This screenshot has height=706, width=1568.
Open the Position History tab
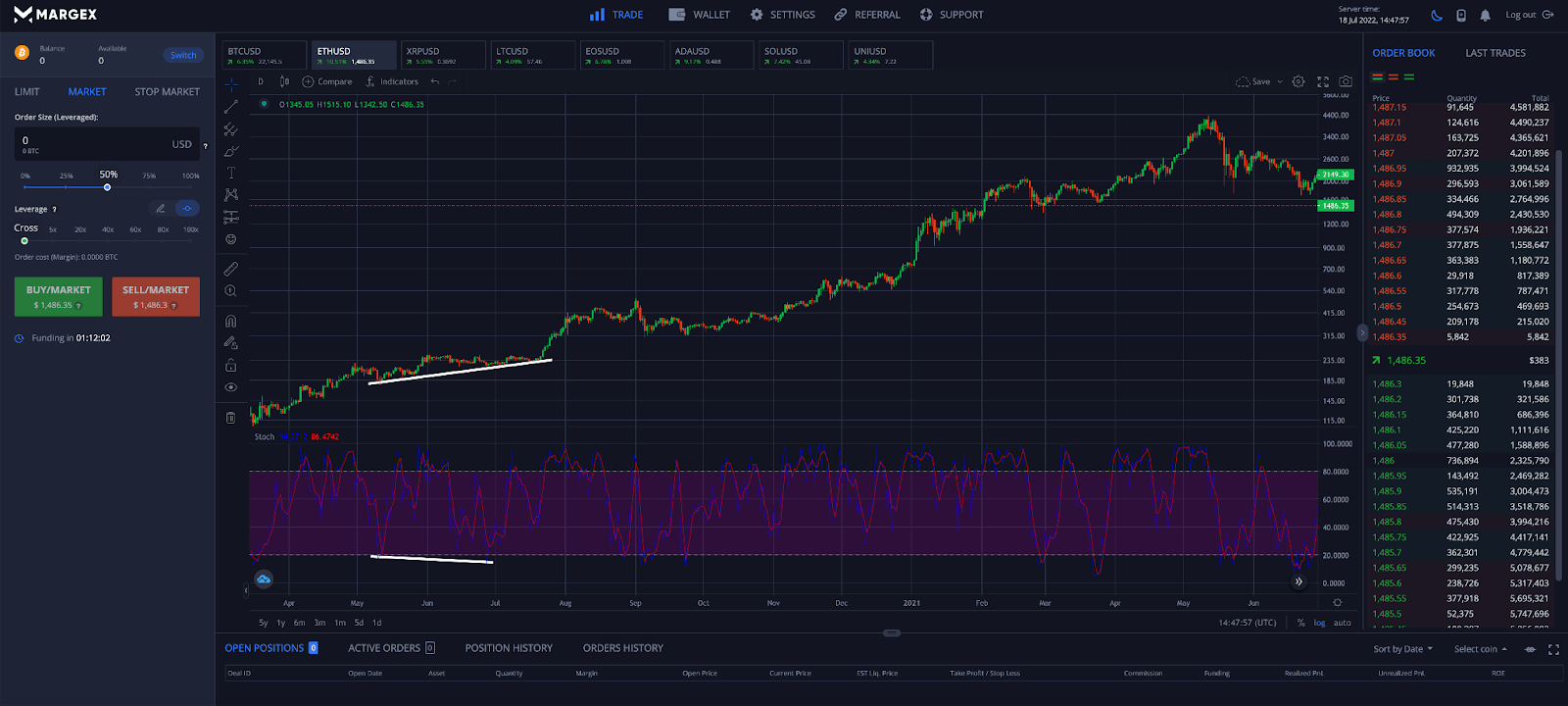click(509, 648)
